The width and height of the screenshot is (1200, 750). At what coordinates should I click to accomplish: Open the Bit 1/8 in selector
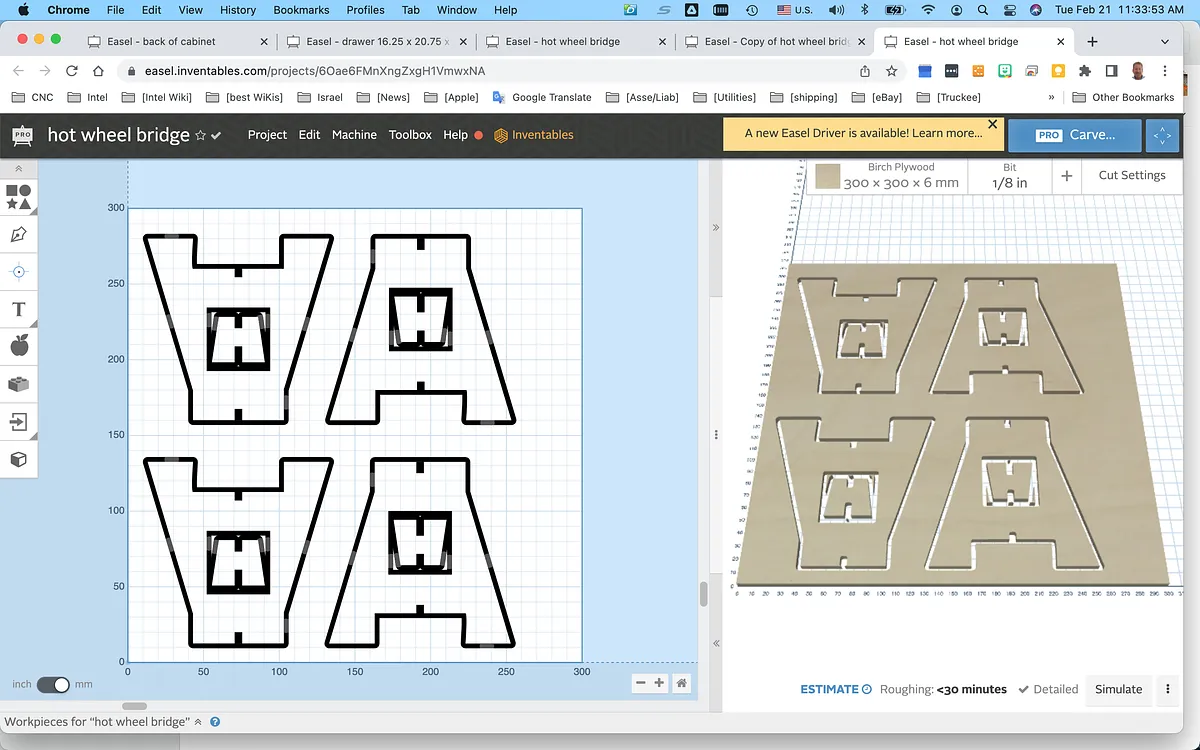click(1009, 176)
